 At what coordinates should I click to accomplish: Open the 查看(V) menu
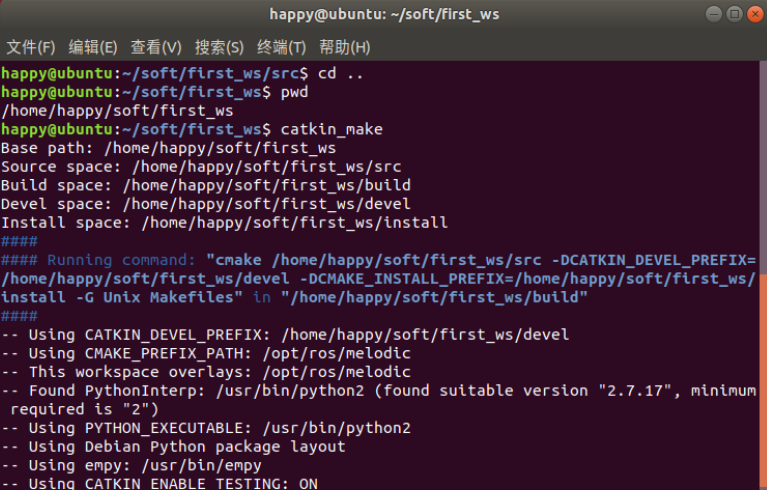pyautogui.click(x=156, y=47)
